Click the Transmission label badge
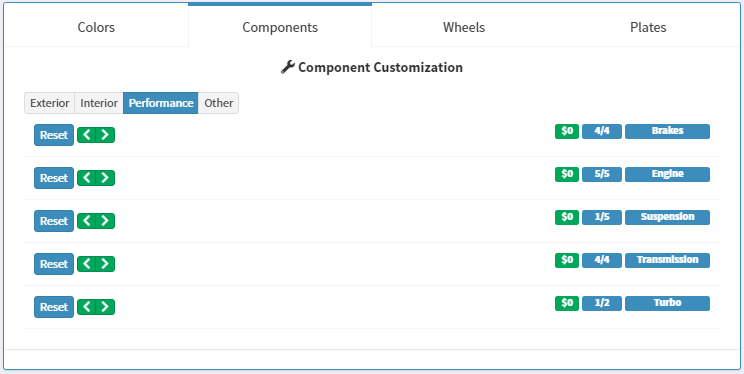 pyautogui.click(x=667, y=261)
